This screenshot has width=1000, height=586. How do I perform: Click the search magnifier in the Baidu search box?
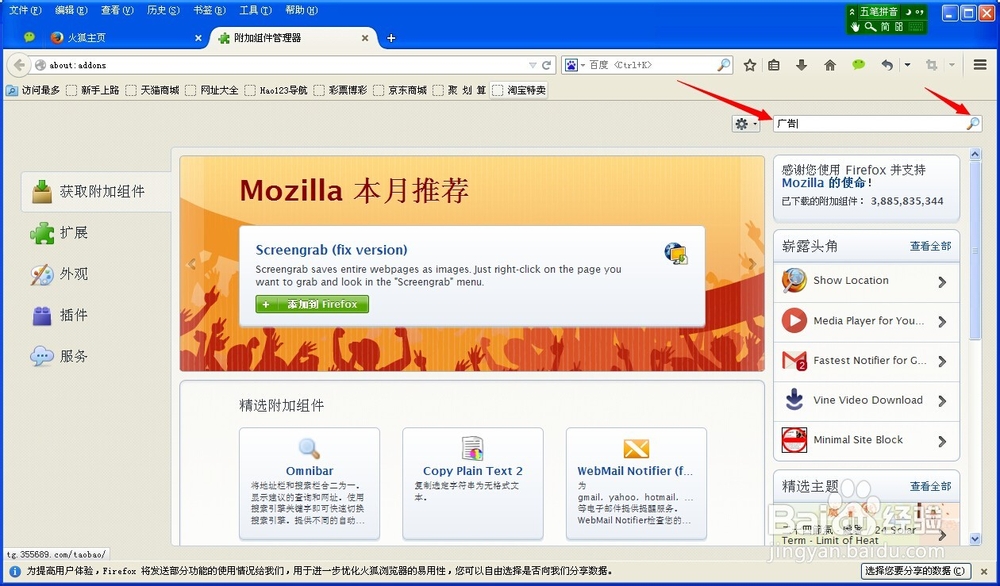pyautogui.click(x=724, y=64)
